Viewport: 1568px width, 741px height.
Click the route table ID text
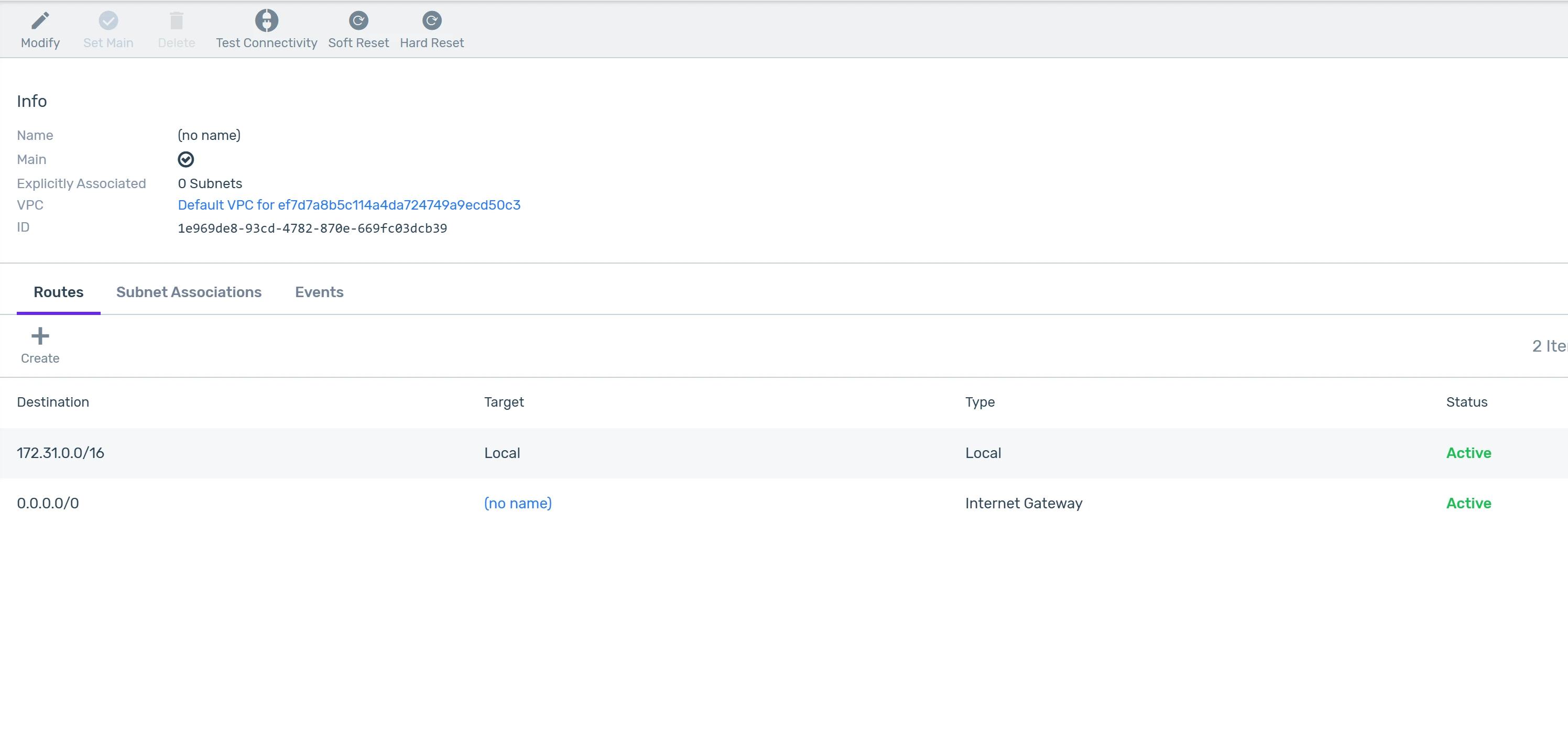312,228
